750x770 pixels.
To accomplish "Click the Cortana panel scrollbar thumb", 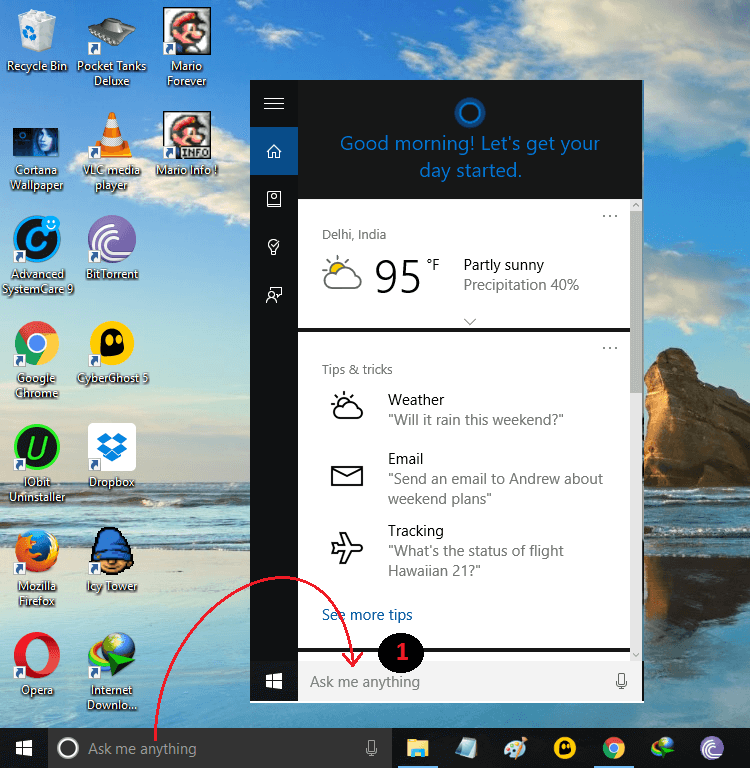I will pos(636,302).
